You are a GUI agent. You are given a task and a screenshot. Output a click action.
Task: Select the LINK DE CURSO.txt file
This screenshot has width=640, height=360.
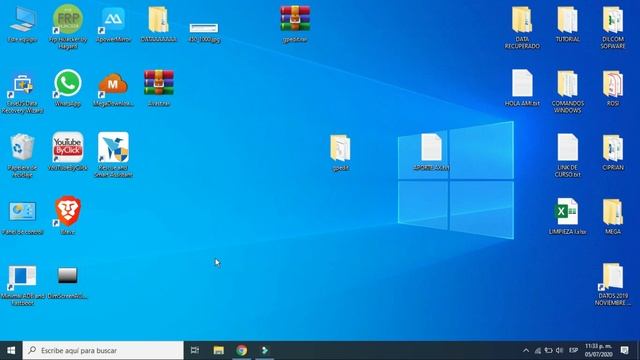tap(567, 147)
